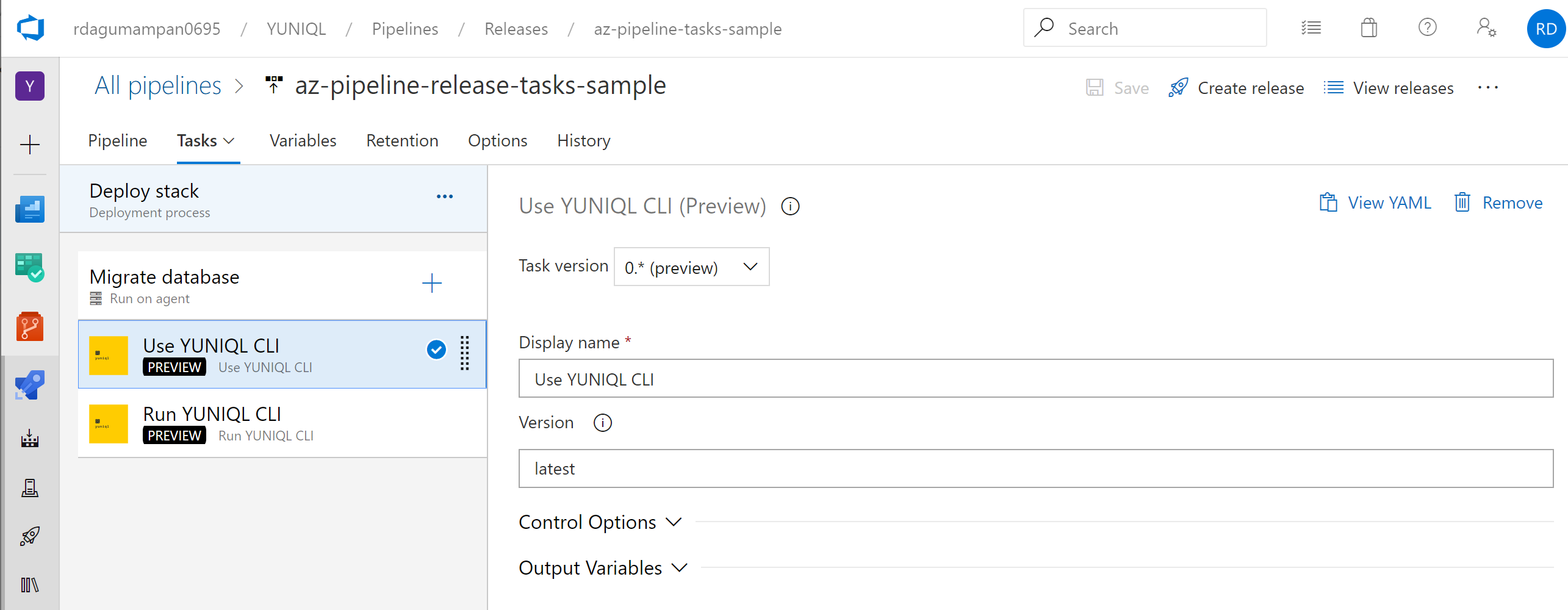Open the User settings icon
The width and height of the screenshot is (1568, 610).
1486,28
